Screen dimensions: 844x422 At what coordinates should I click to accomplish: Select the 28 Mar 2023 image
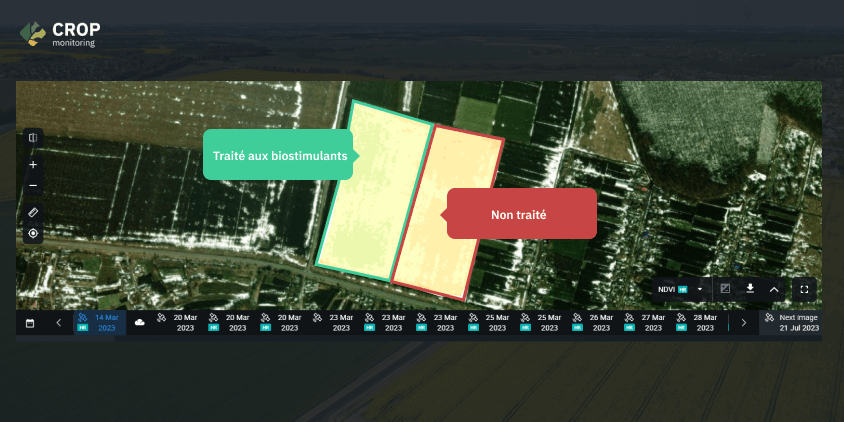coord(699,323)
